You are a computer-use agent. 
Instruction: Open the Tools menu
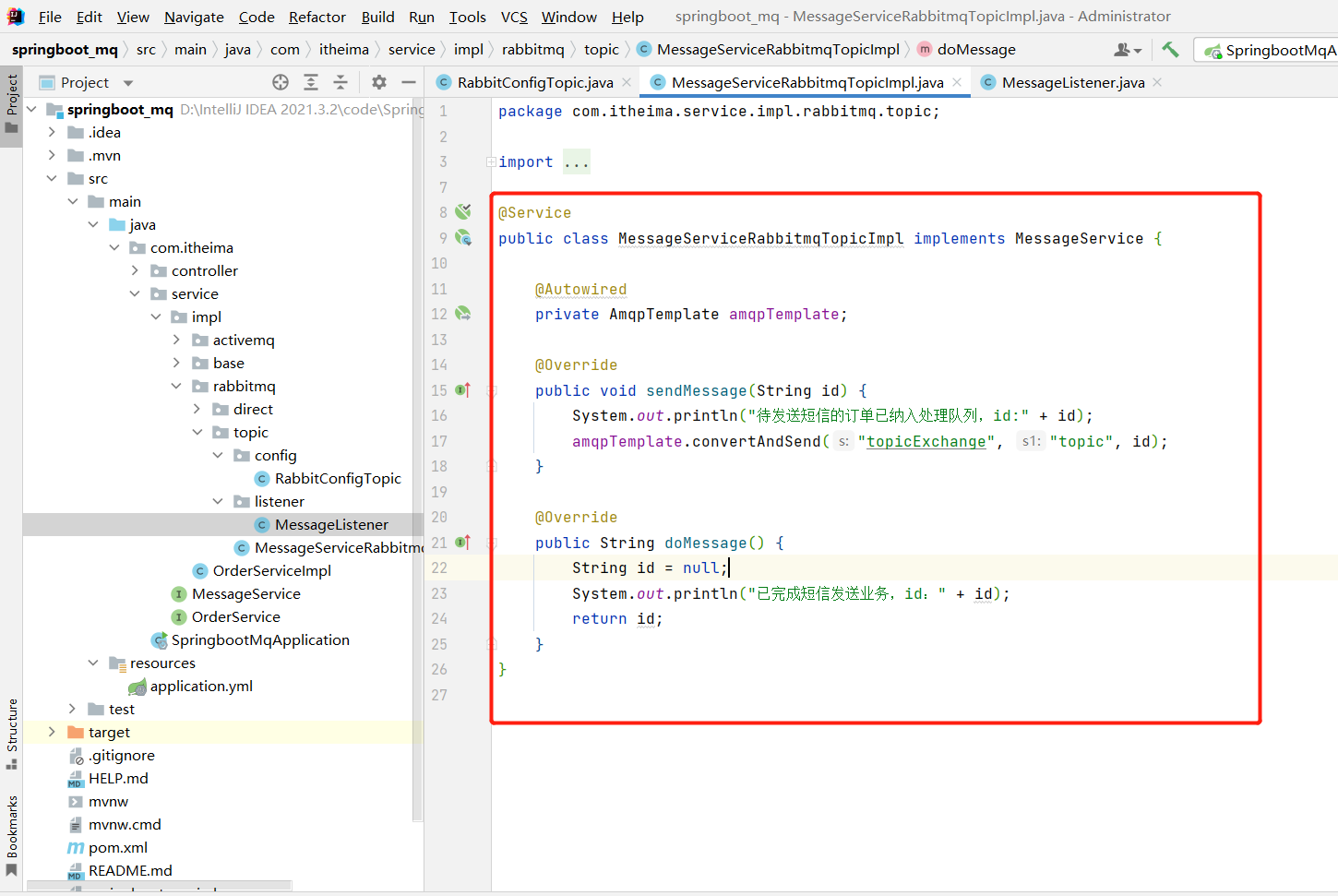[467, 17]
